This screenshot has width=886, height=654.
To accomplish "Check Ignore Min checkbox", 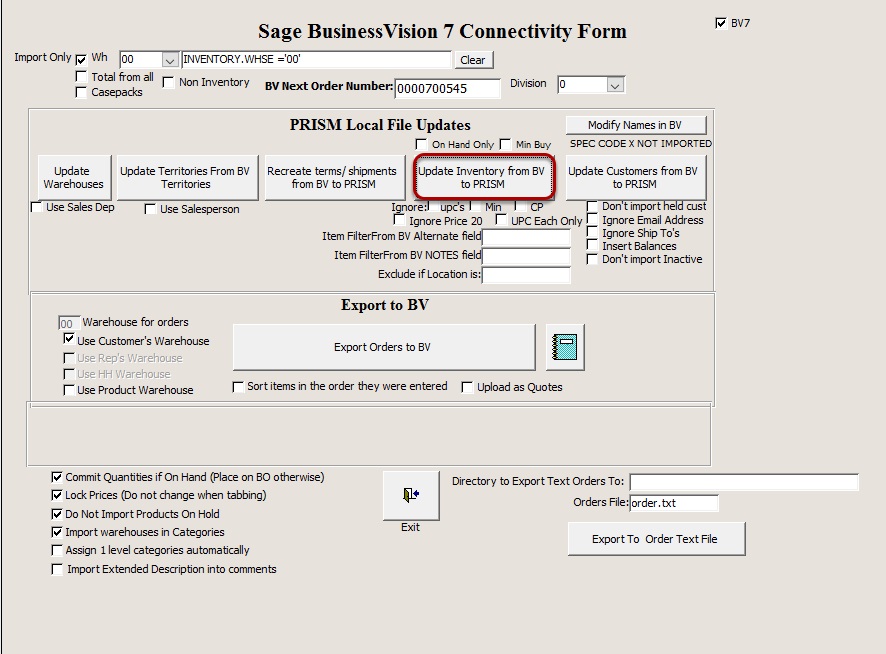I will (477, 207).
